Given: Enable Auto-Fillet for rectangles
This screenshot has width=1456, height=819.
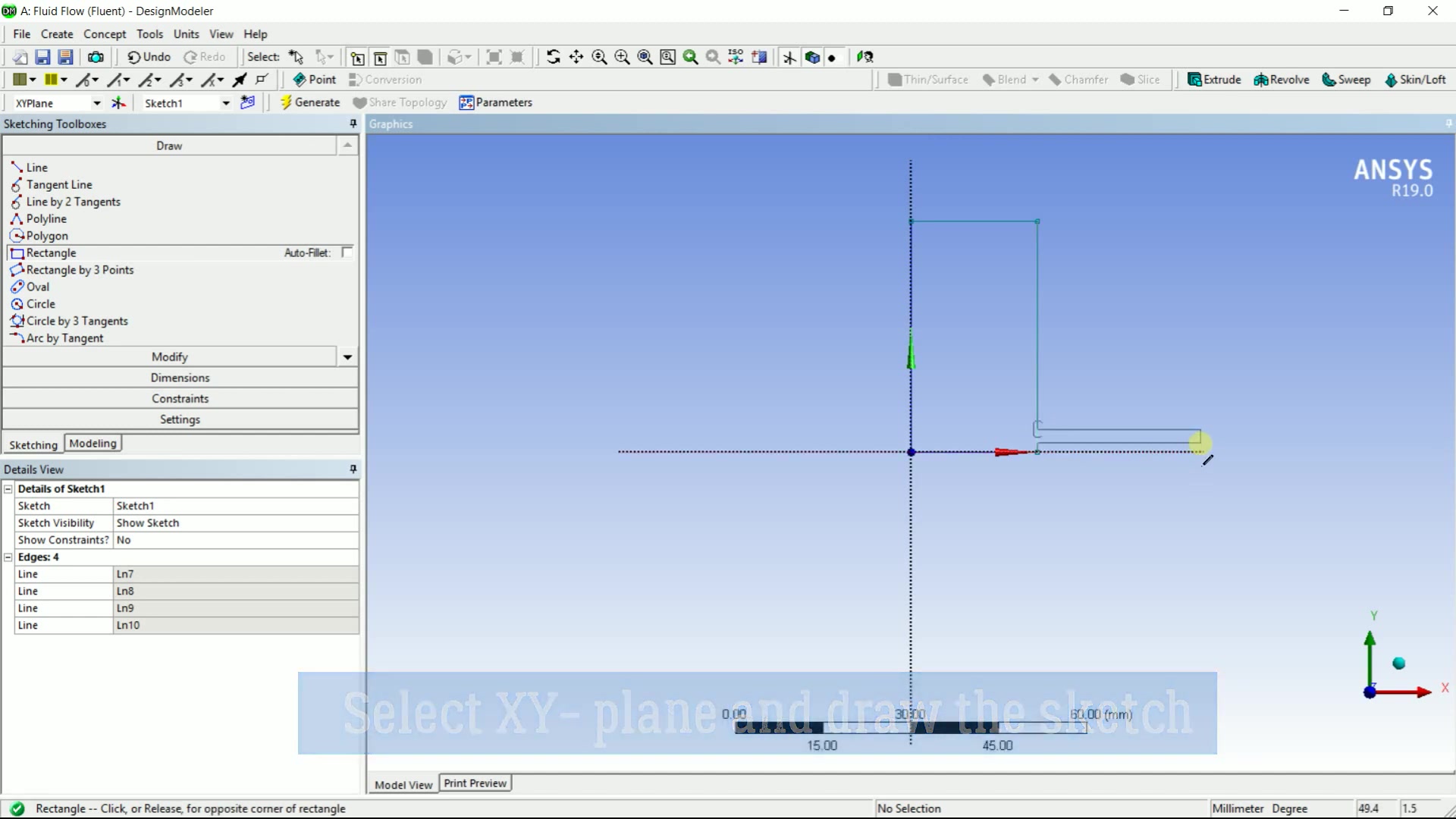Looking at the screenshot, I should click(x=347, y=253).
